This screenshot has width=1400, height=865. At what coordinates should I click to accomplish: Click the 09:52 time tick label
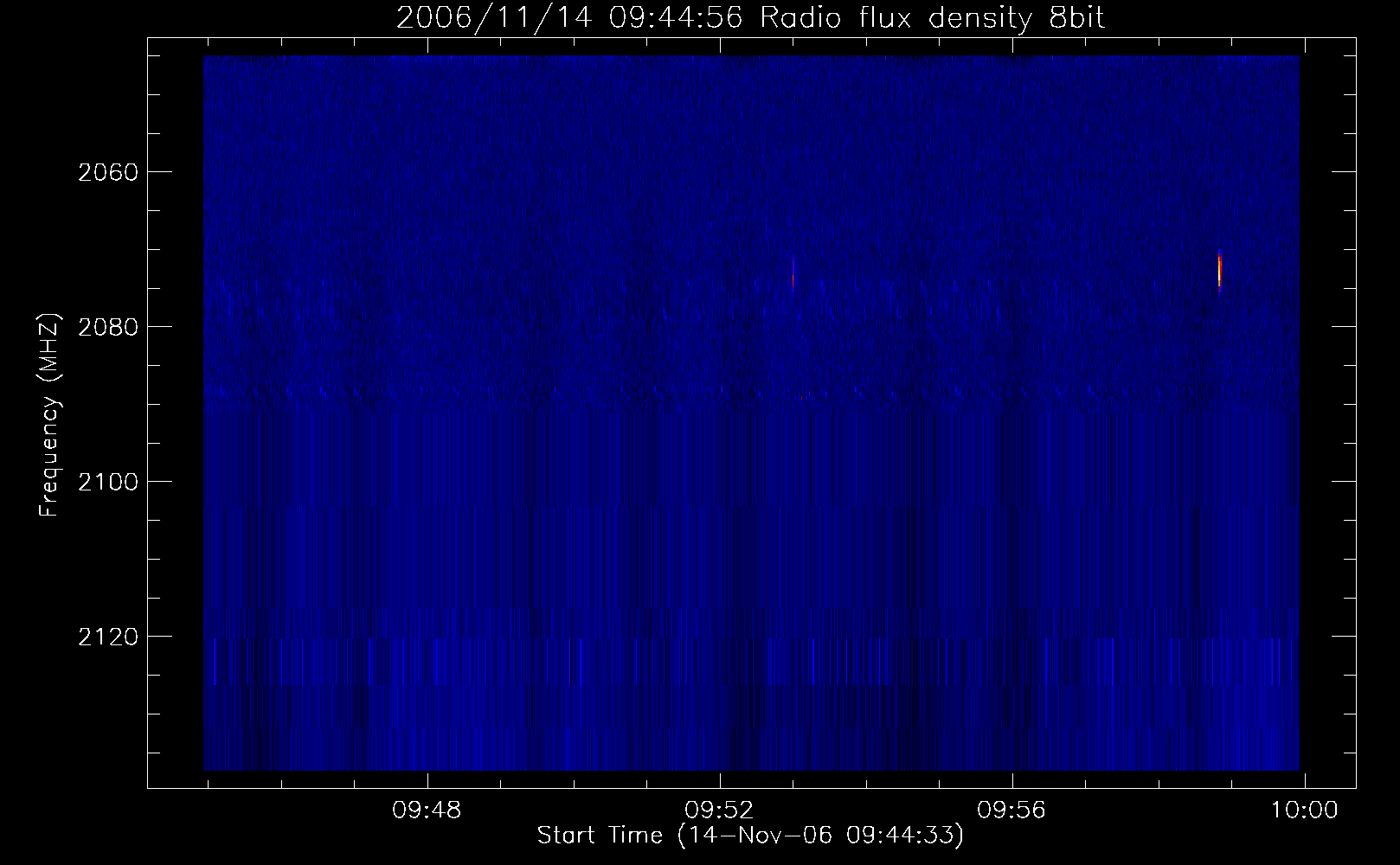(720, 811)
